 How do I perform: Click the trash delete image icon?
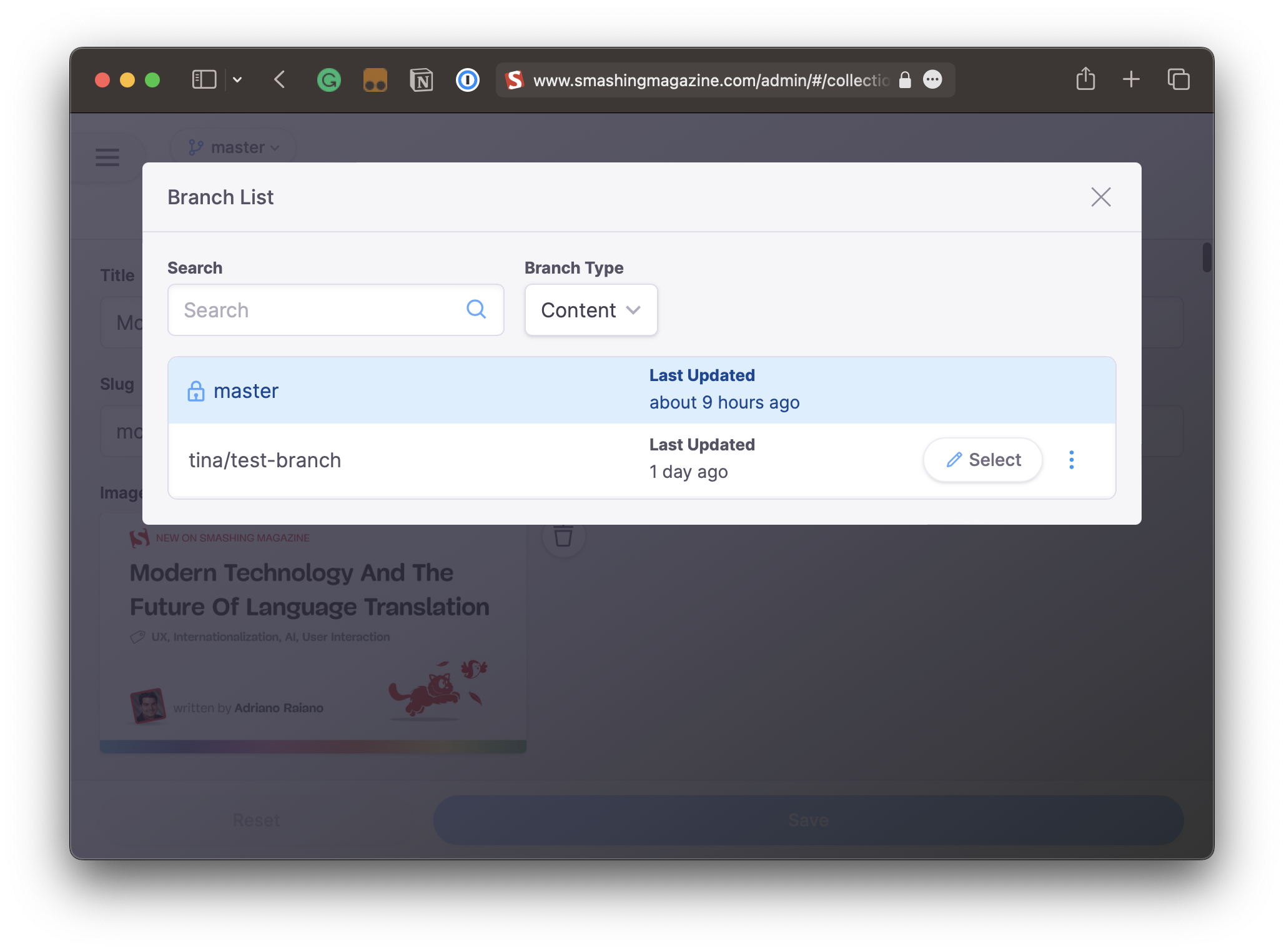coord(563,536)
